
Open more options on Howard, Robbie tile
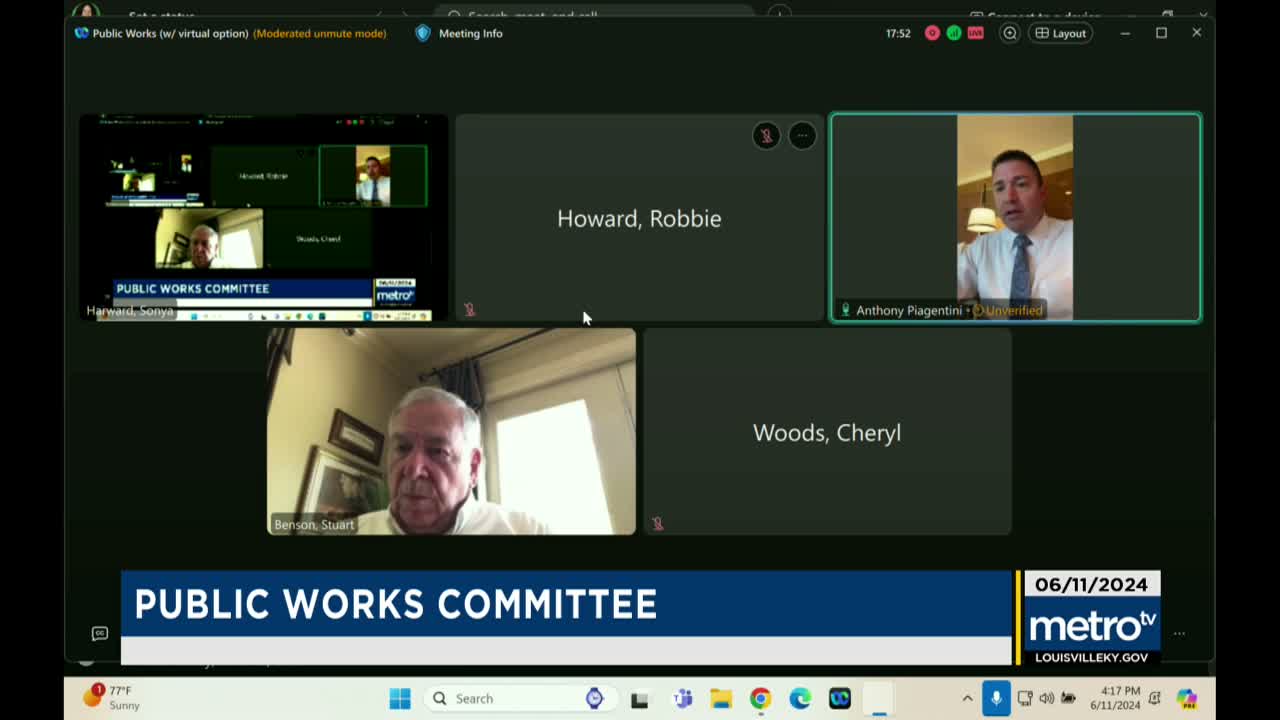(x=802, y=135)
